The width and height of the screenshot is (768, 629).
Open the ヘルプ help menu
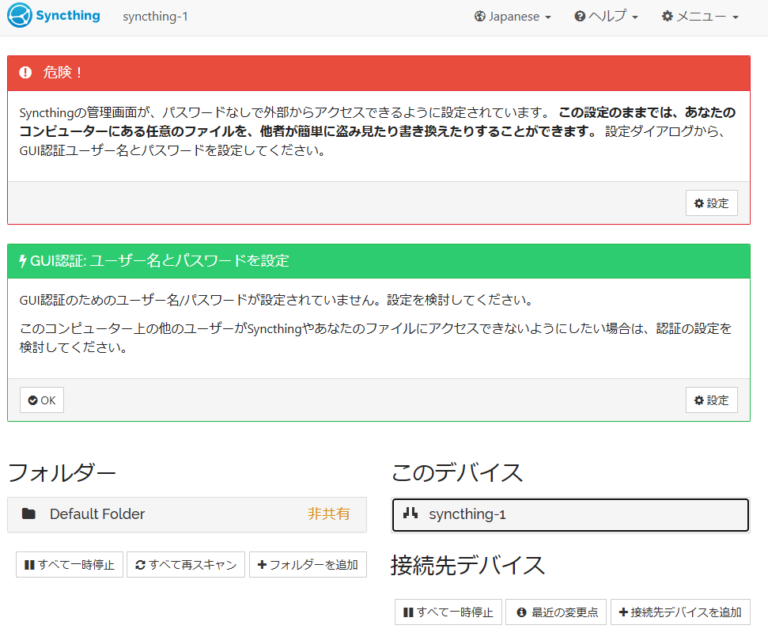point(606,17)
